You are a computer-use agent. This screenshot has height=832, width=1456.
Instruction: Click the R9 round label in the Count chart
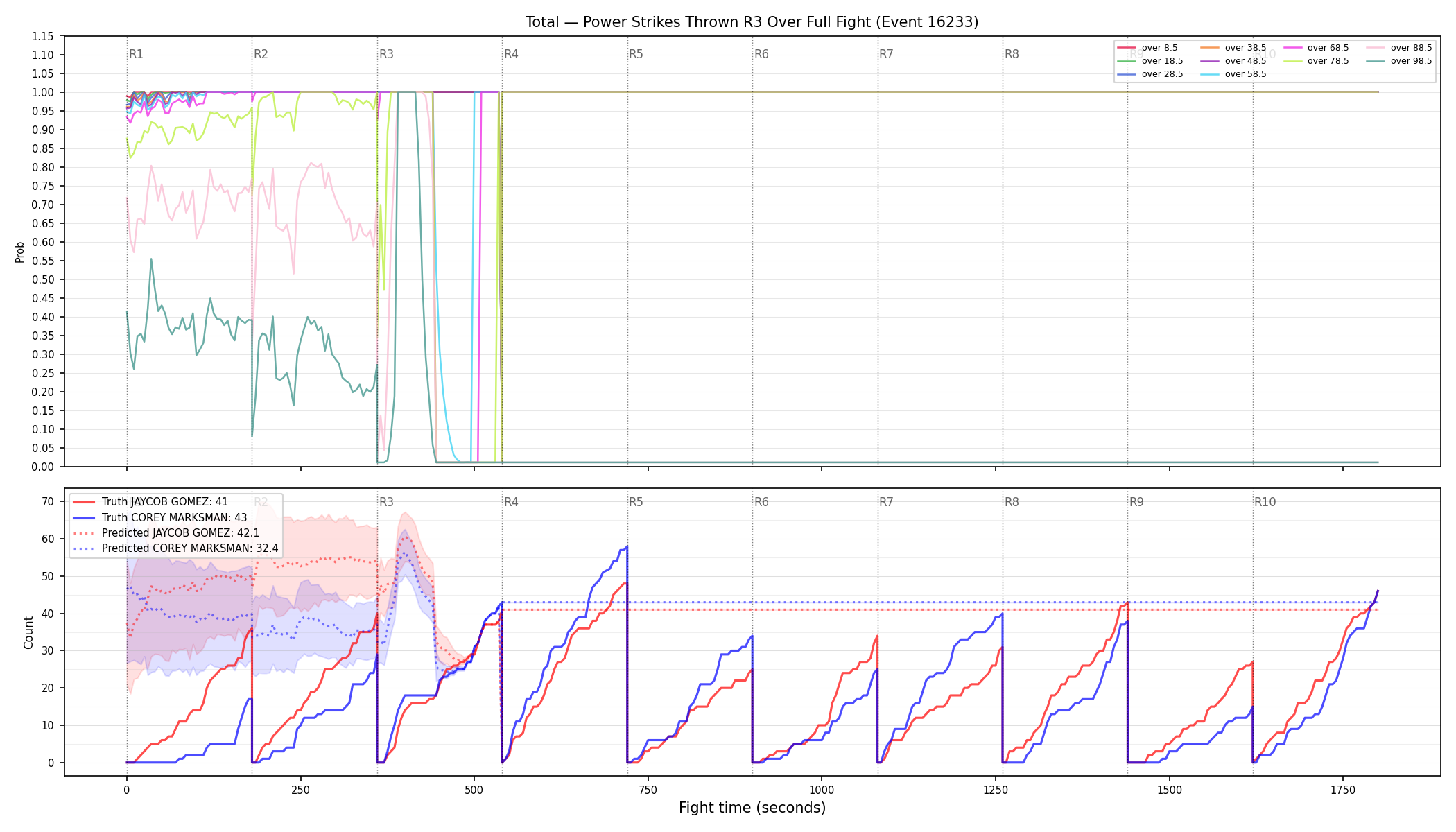click(1136, 502)
